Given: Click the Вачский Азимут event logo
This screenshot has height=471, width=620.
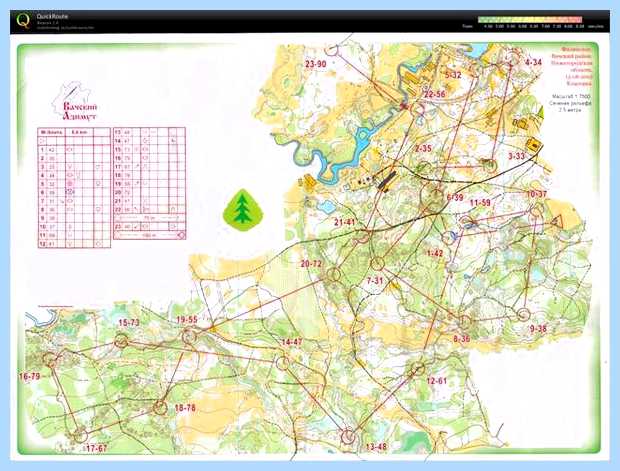Looking at the screenshot, I should pos(75,101).
